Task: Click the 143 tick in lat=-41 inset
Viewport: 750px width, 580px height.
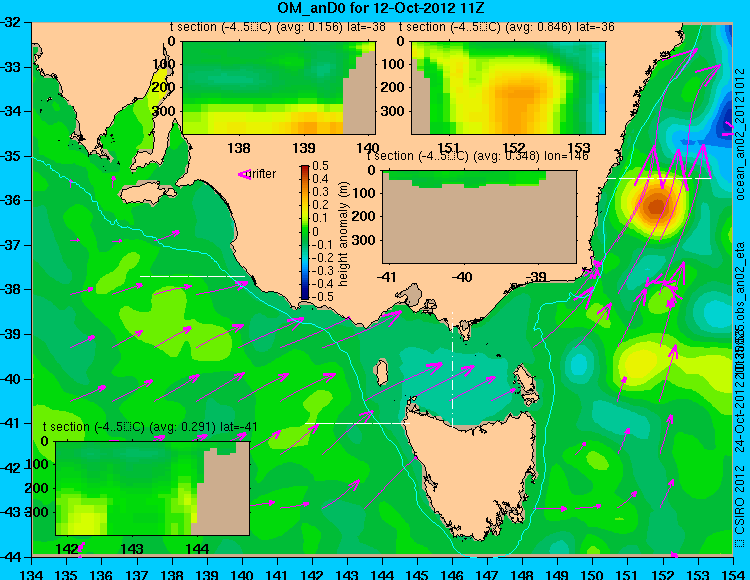Action: pos(132,549)
